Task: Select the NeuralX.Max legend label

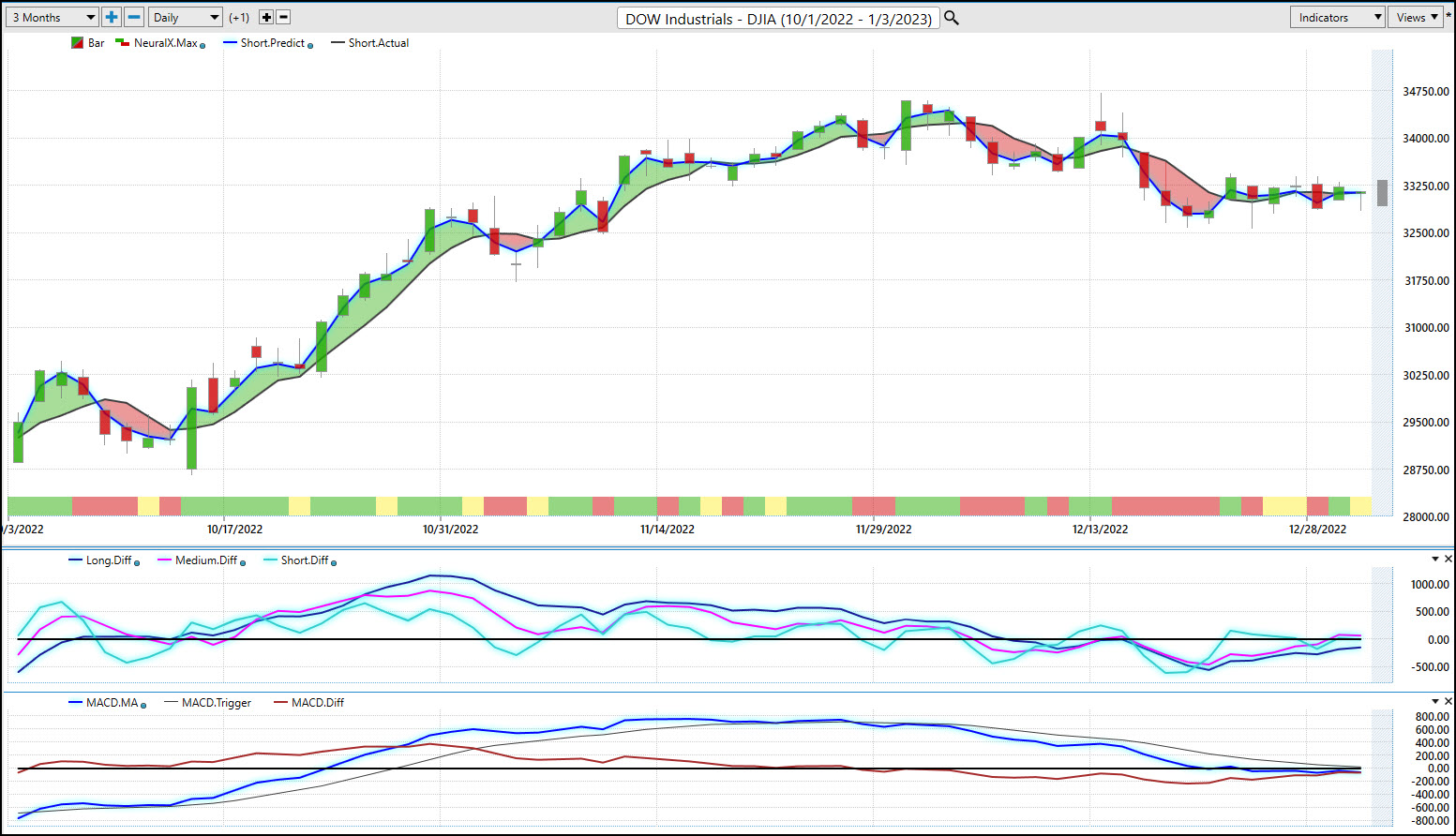Action: [x=166, y=43]
